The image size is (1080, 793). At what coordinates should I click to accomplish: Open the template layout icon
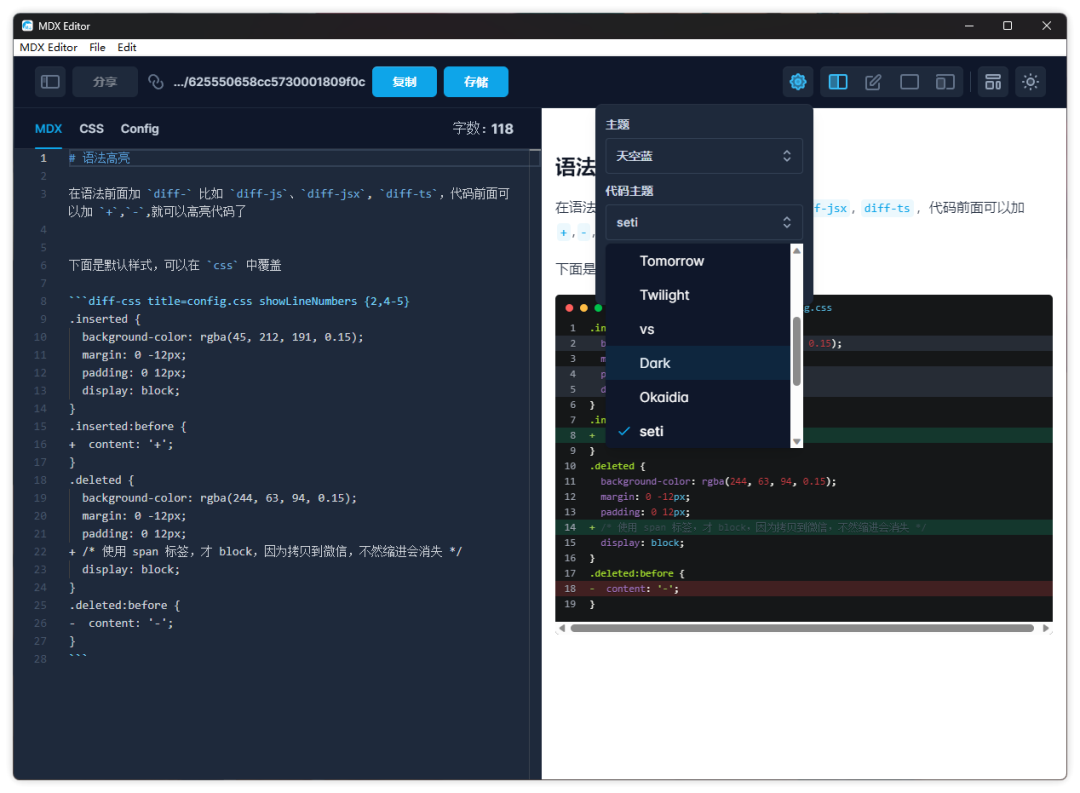click(993, 82)
